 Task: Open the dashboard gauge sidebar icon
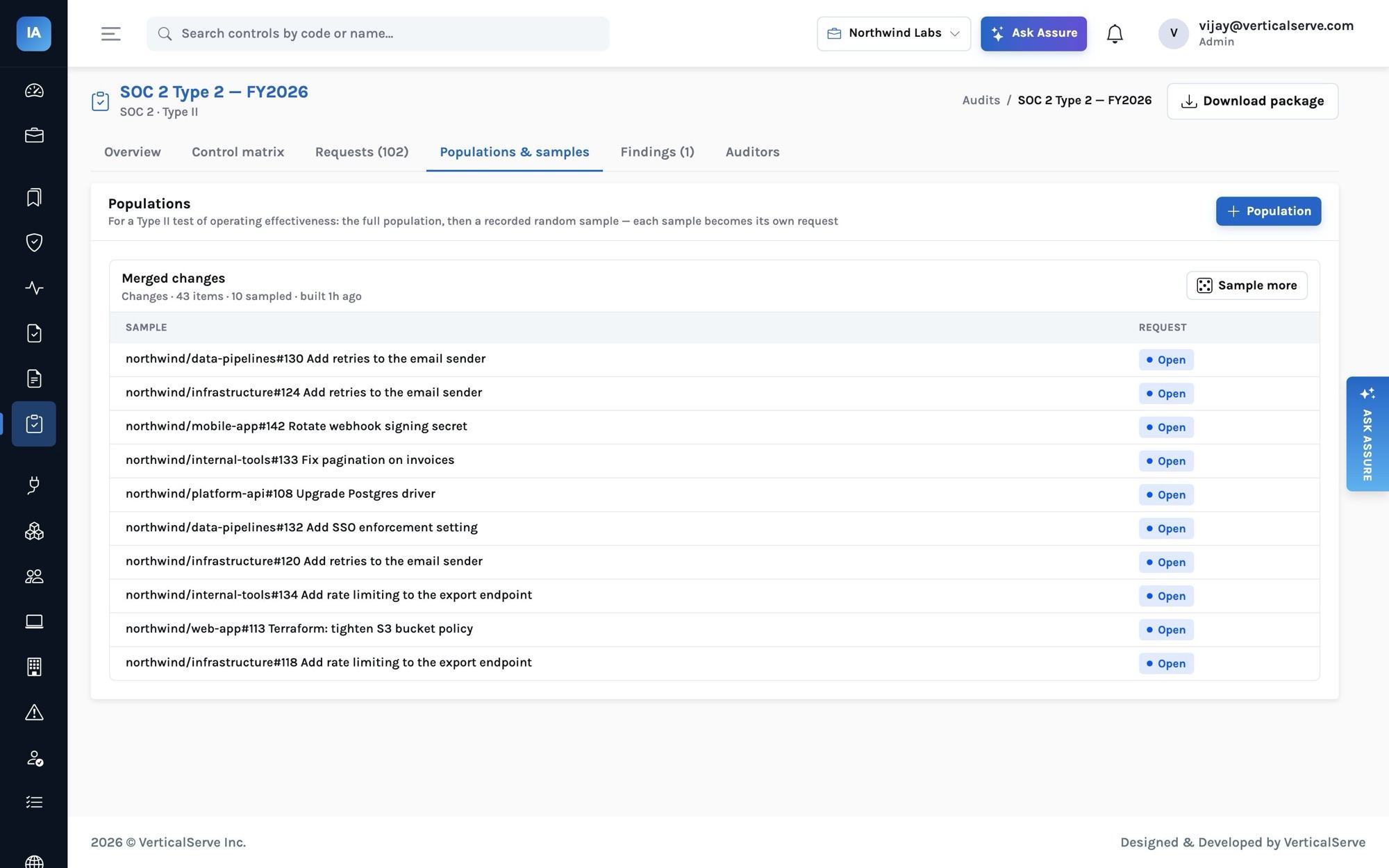[34, 91]
